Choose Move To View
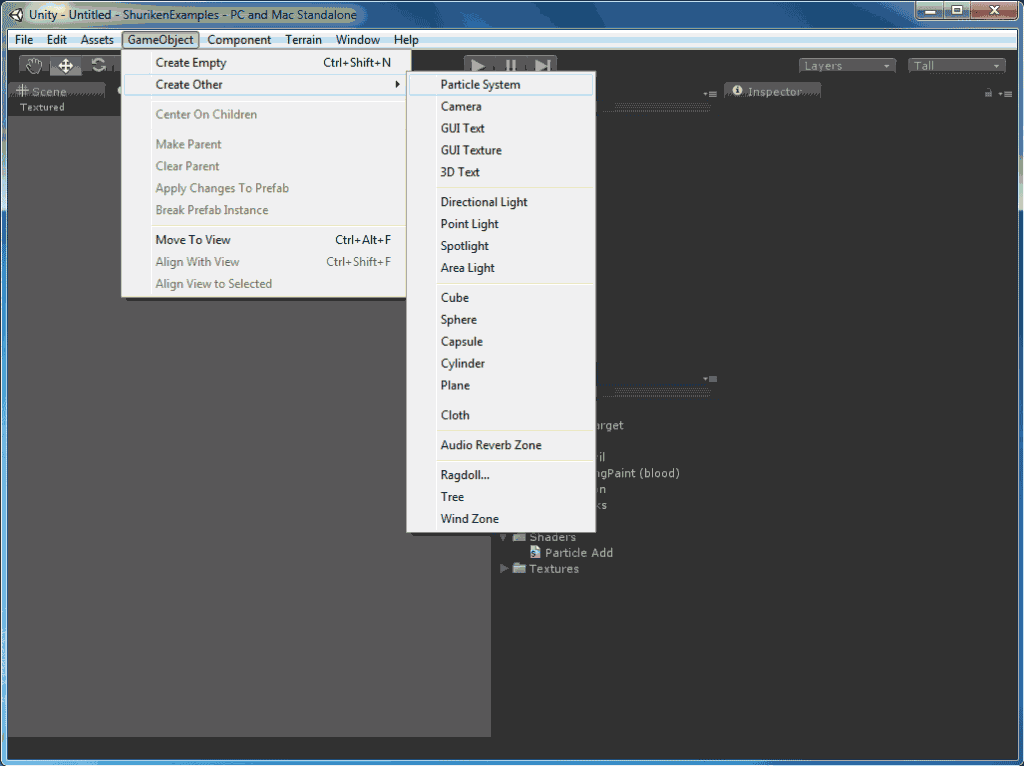The image size is (1024, 766). (x=264, y=240)
